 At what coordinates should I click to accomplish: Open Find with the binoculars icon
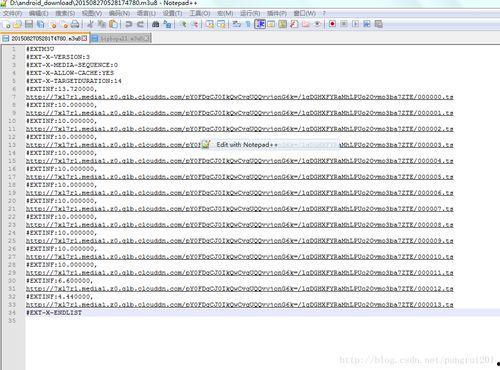155,24
